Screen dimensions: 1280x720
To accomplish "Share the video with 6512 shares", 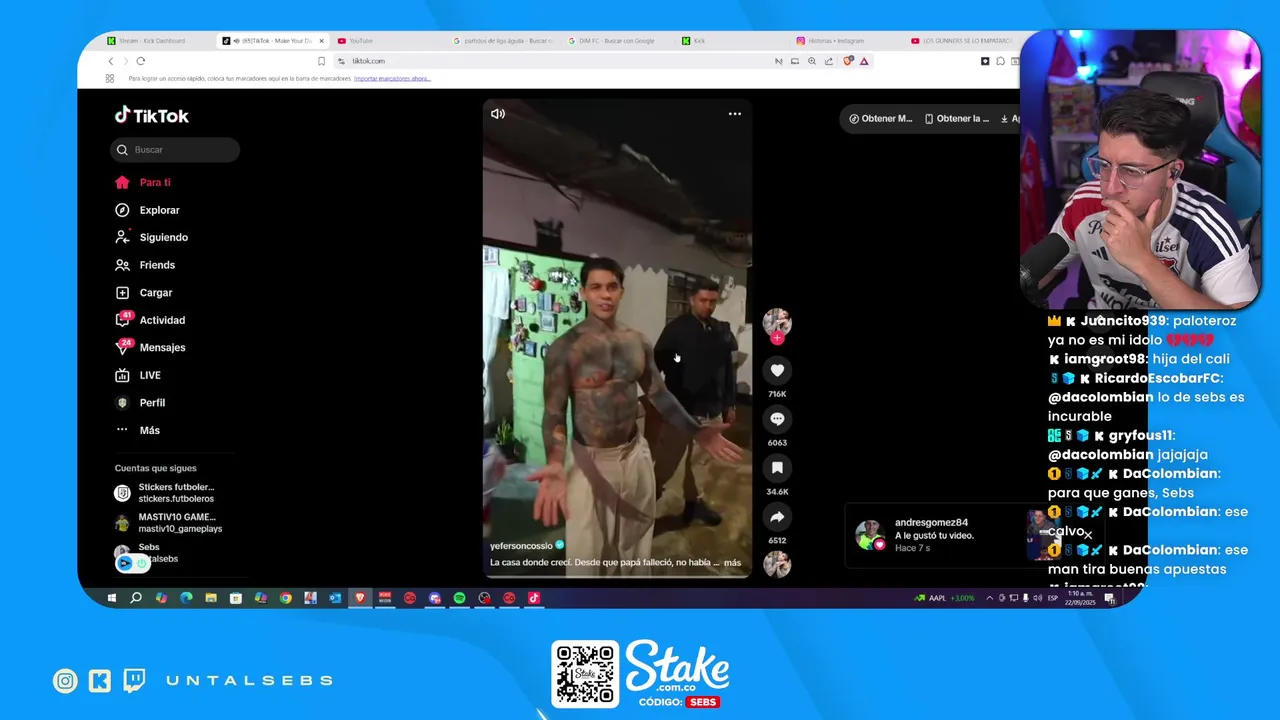I will point(777,517).
